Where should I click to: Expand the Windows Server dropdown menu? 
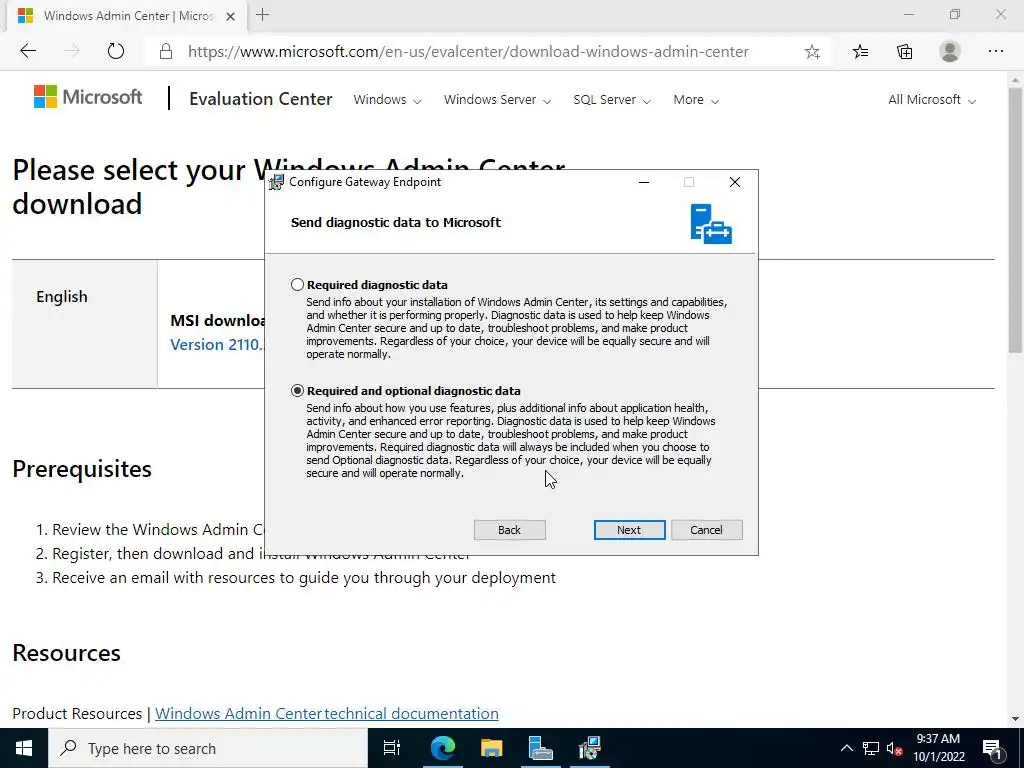coord(497,100)
